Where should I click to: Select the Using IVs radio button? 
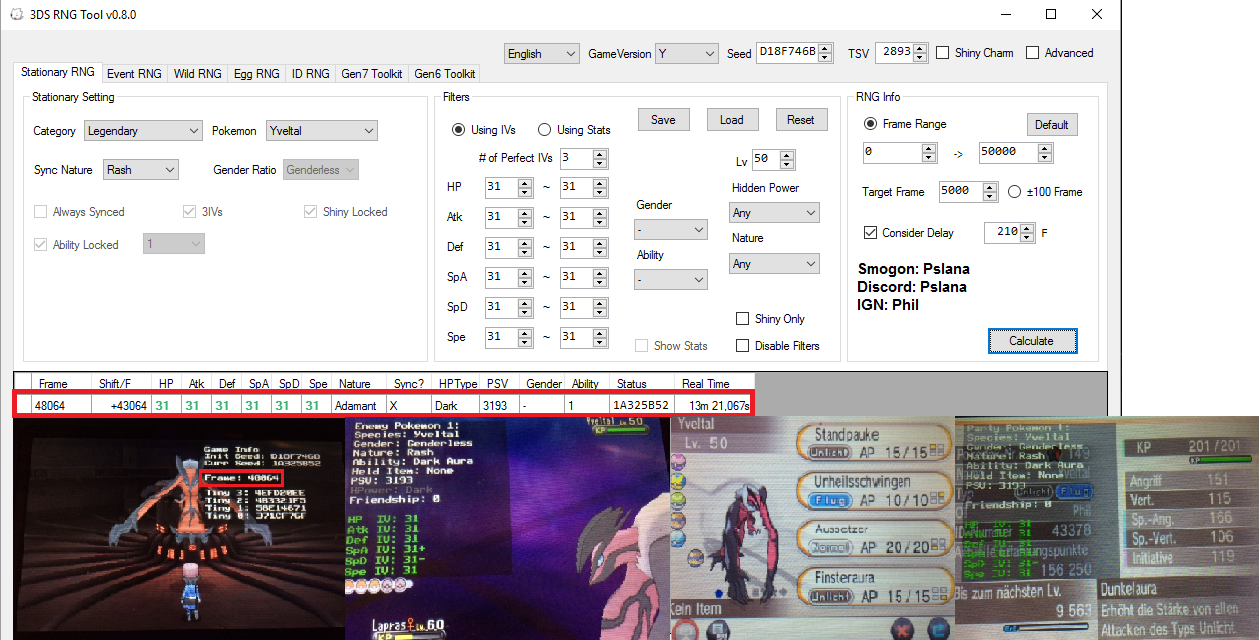point(459,130)
